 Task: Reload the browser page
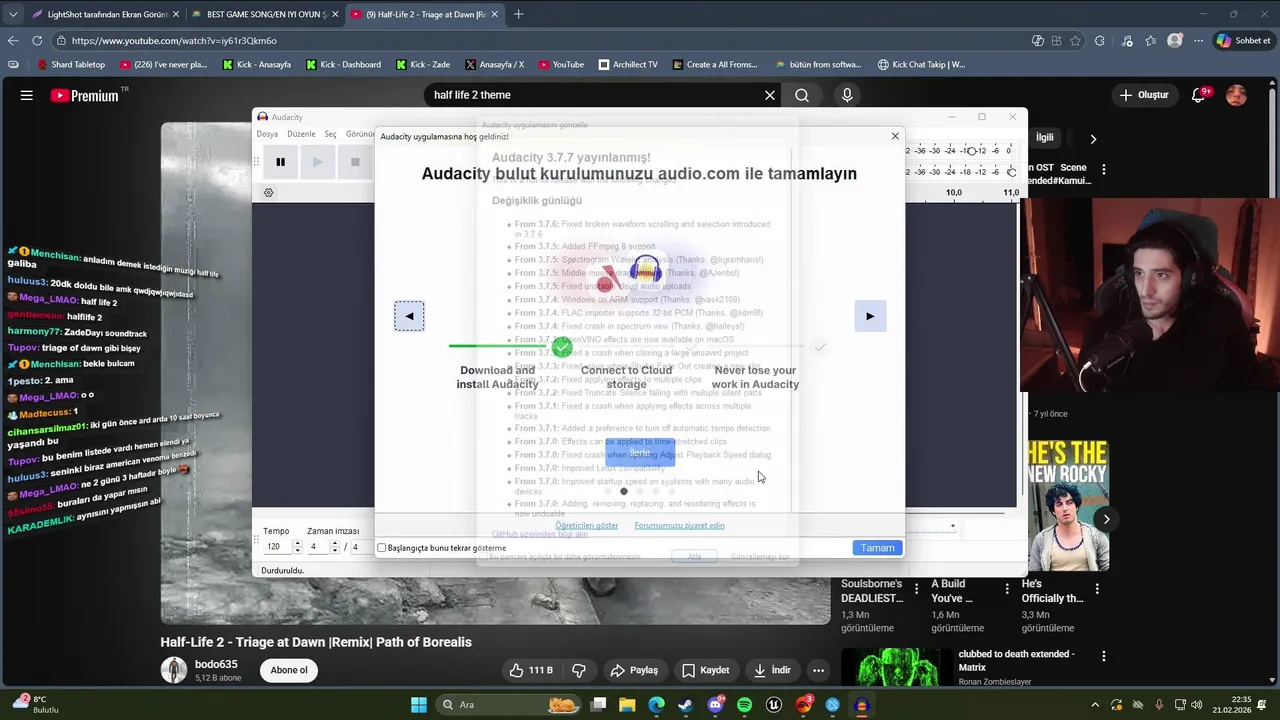37,41
